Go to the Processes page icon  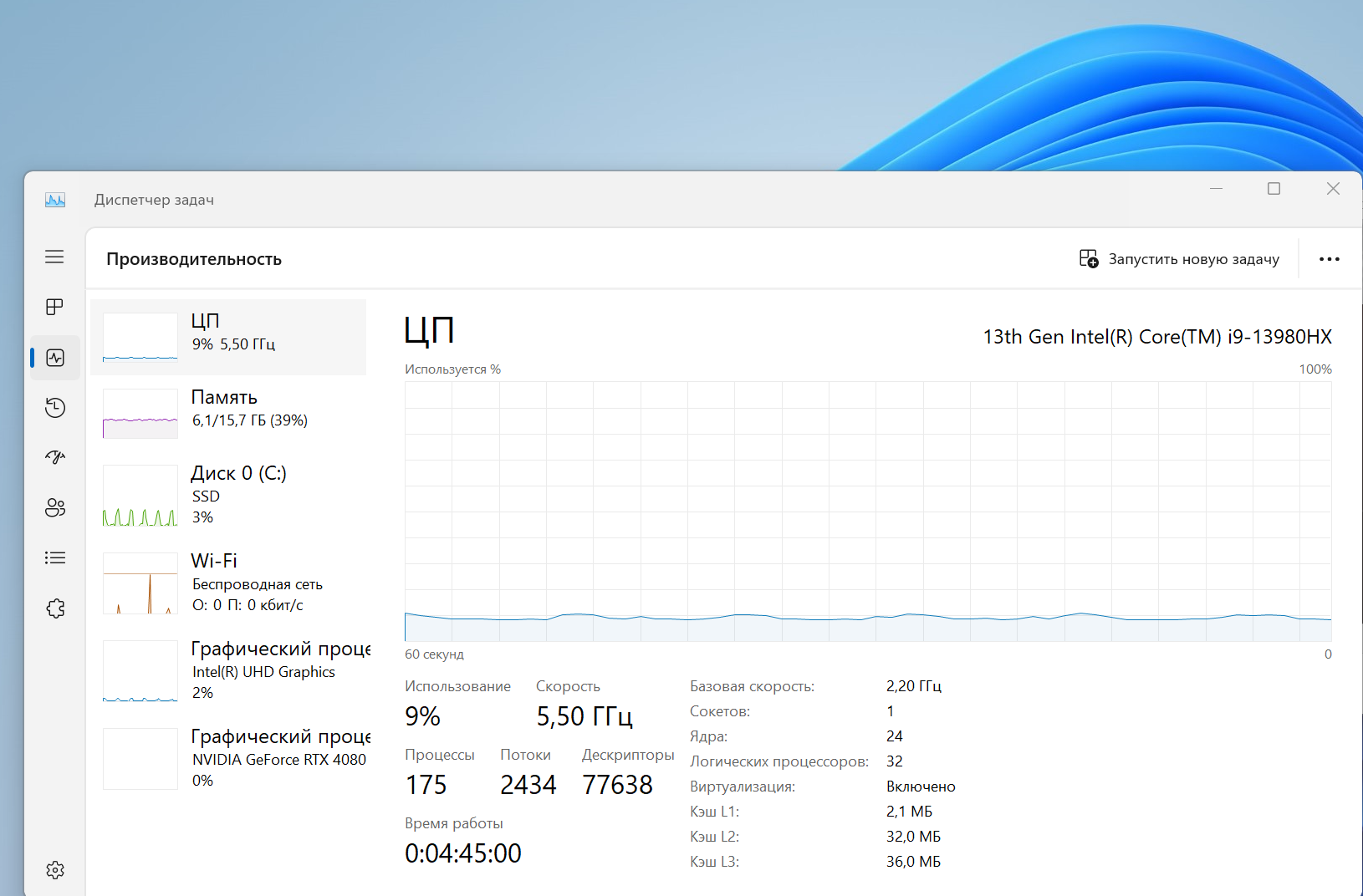[54, 307]
